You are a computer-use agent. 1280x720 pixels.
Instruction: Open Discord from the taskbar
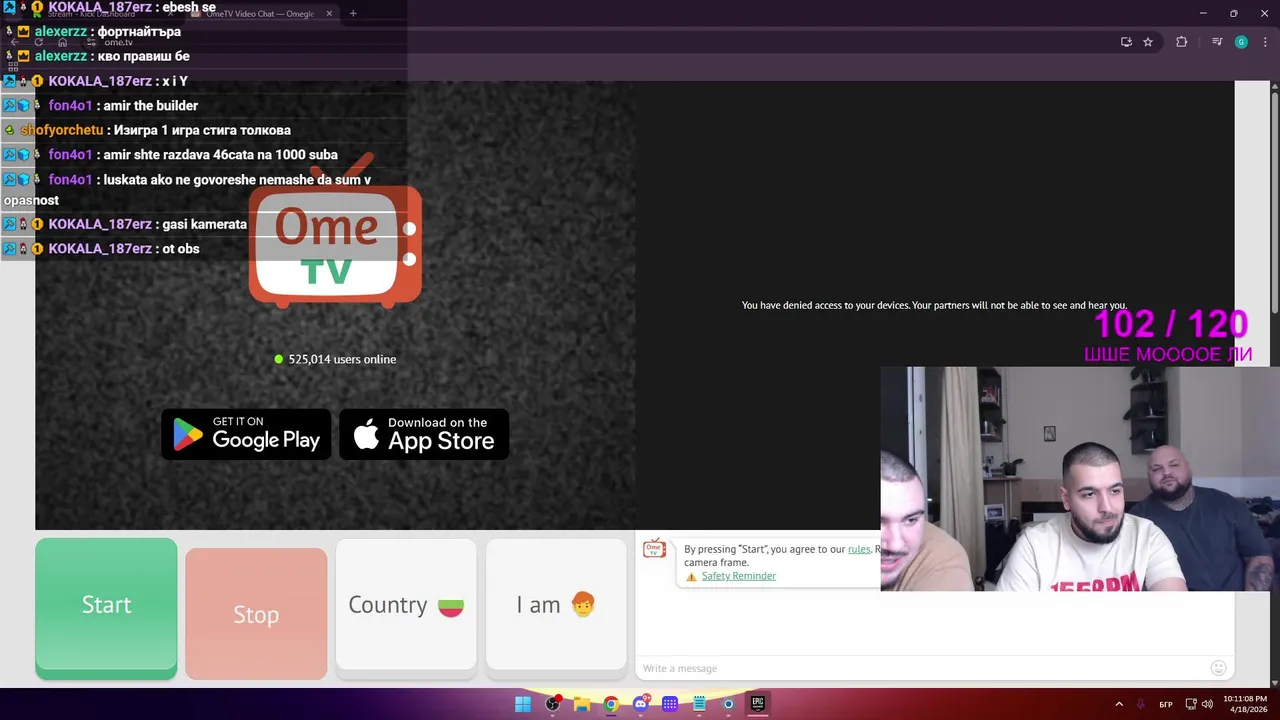pos(641,704)
